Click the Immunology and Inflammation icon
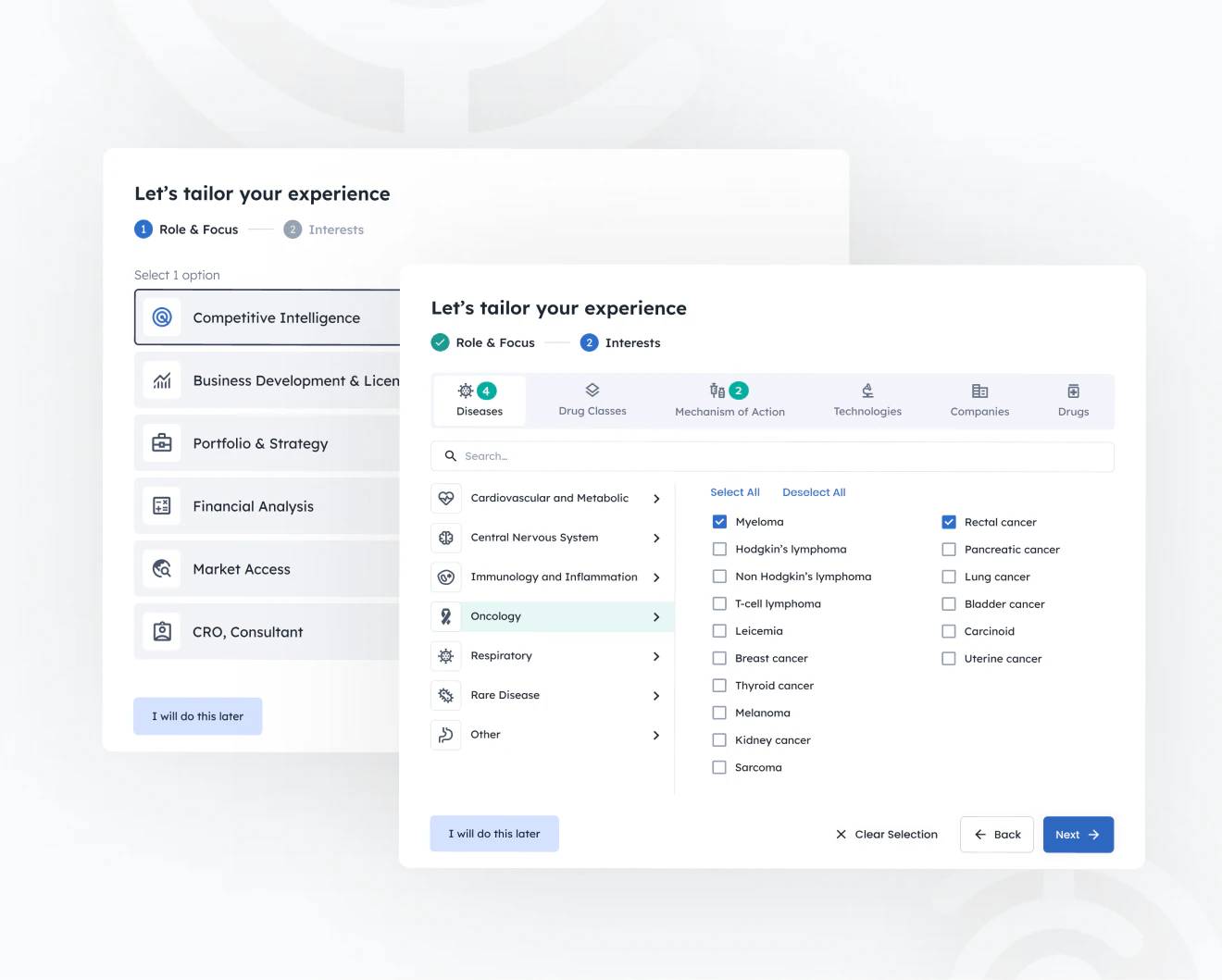Screen dimensions: 1222x980 pyautogui.click(x=446, y=577)
